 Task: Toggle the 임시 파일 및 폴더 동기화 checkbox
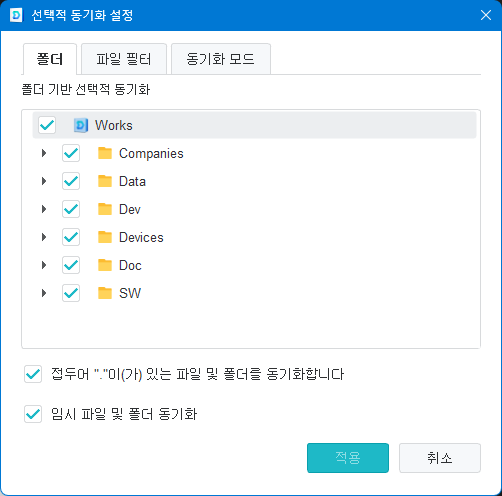pos(33,414)
